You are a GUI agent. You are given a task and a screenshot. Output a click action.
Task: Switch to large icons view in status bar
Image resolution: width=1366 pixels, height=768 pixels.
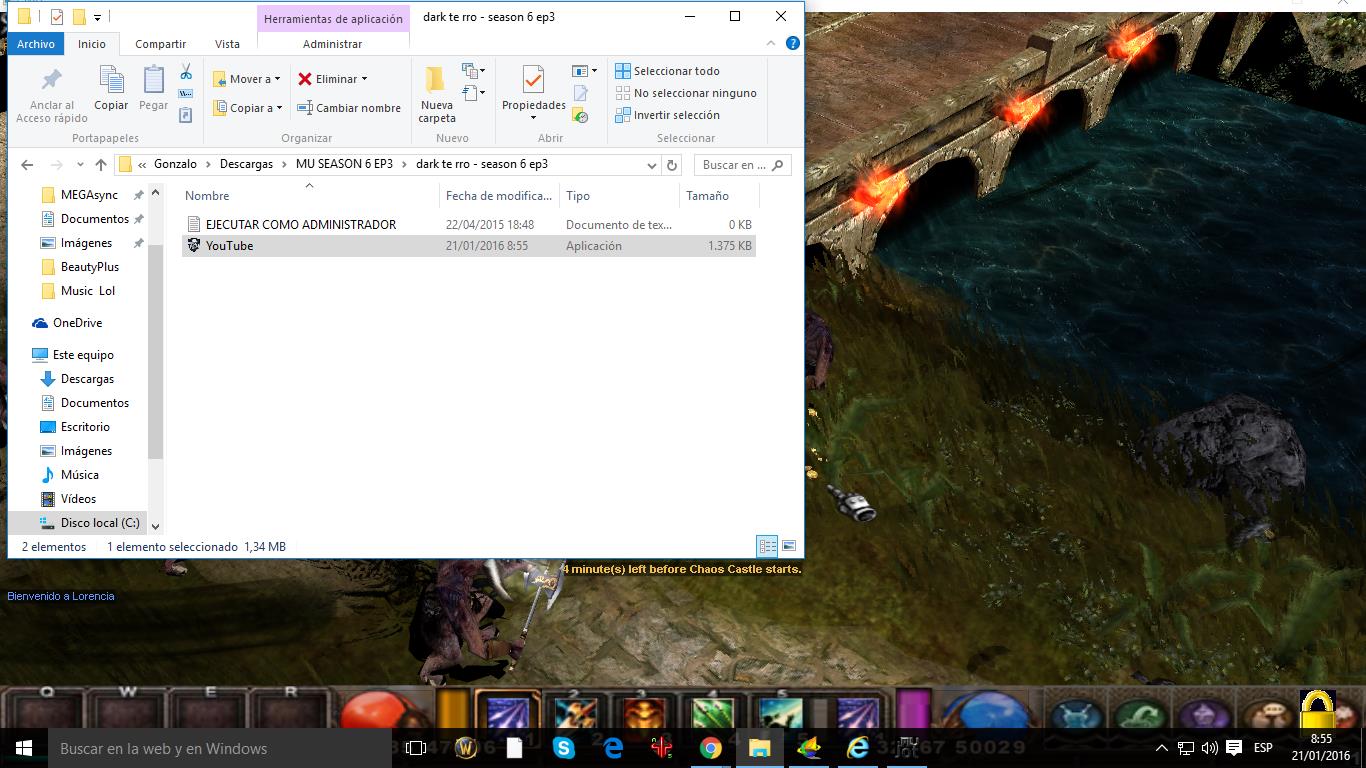click(789, 546)
